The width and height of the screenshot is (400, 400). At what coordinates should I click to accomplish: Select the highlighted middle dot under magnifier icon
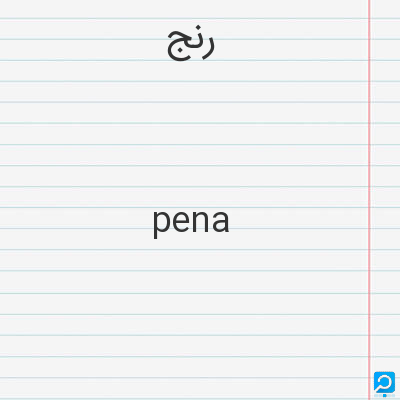(384, 396)
